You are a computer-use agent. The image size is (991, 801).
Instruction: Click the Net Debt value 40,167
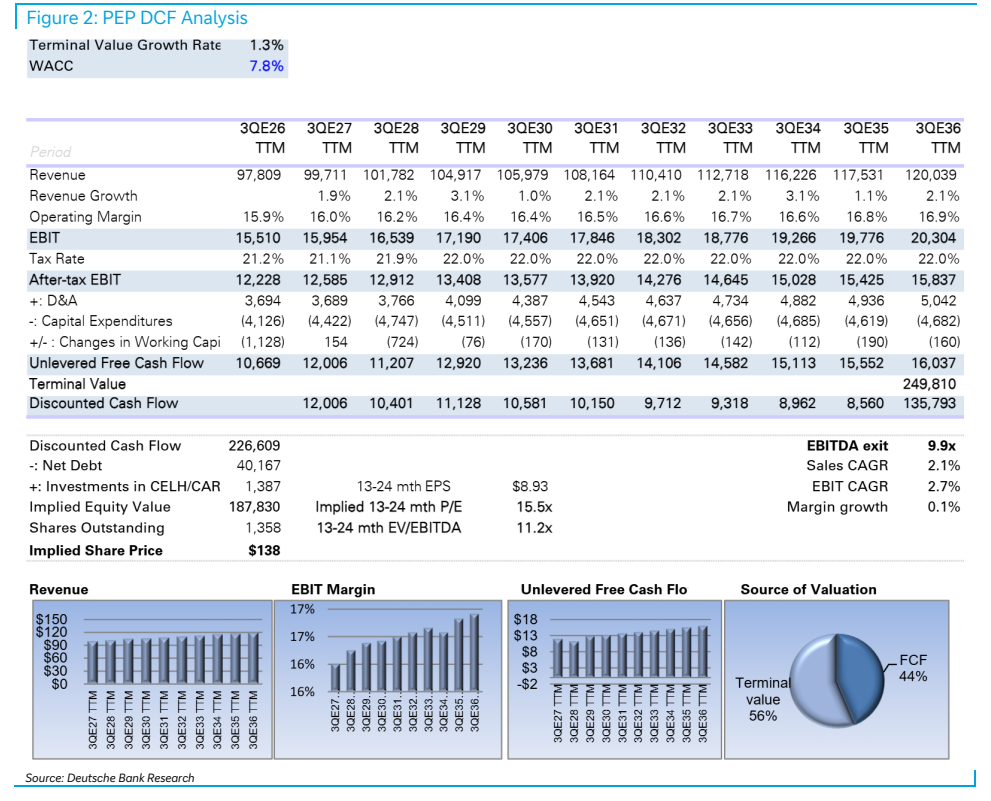pos(258,465)
